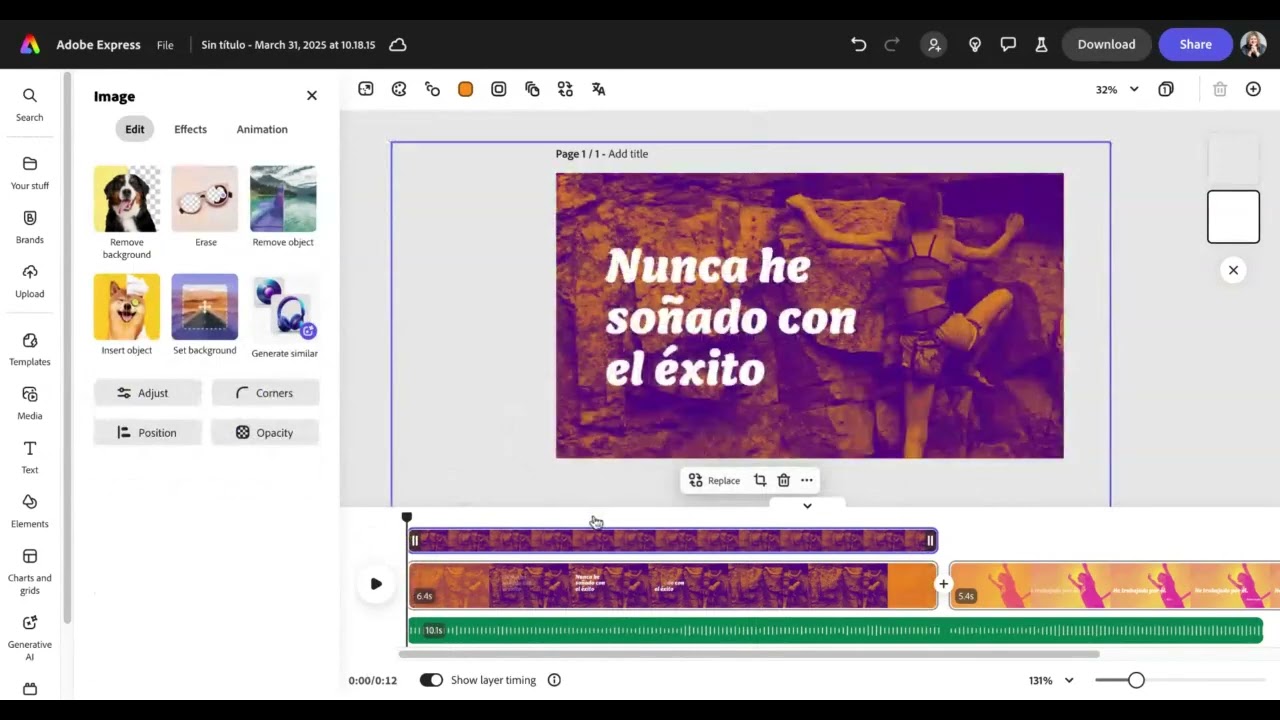This screenshot has height=720, width=1280.
Task: Click the rounded square border icon
Action: pos(499,89)
